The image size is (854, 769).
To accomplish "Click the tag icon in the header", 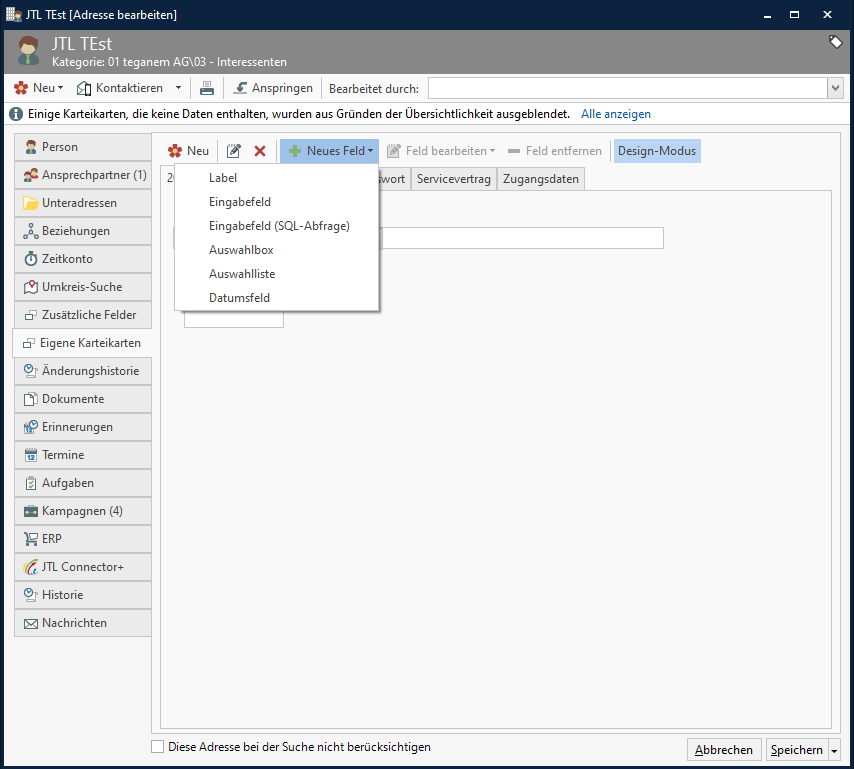I will 835,42.
